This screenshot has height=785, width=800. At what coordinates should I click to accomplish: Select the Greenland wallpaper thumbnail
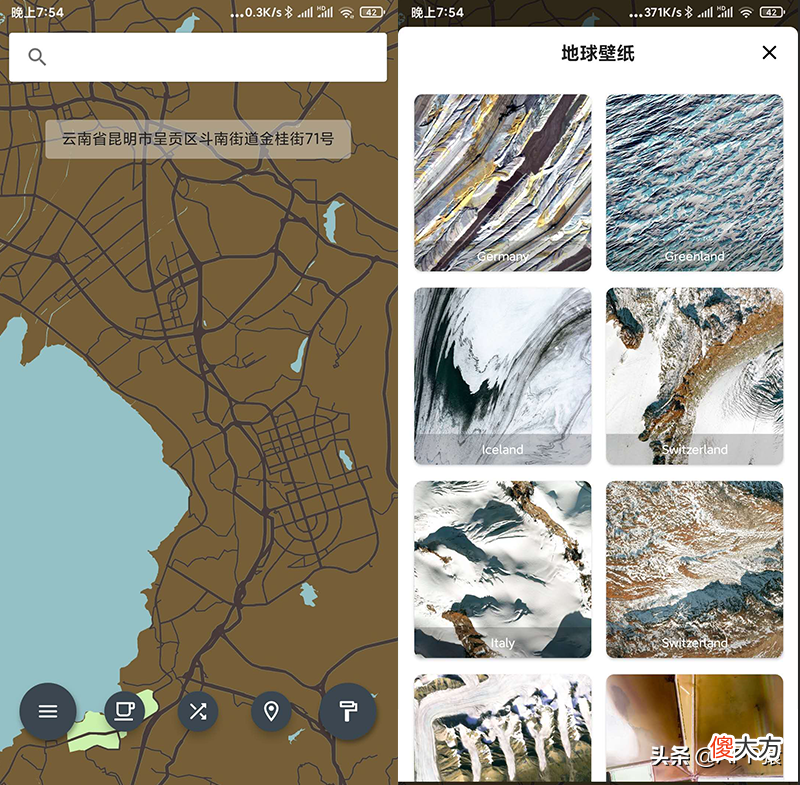(x=694, y=183)
